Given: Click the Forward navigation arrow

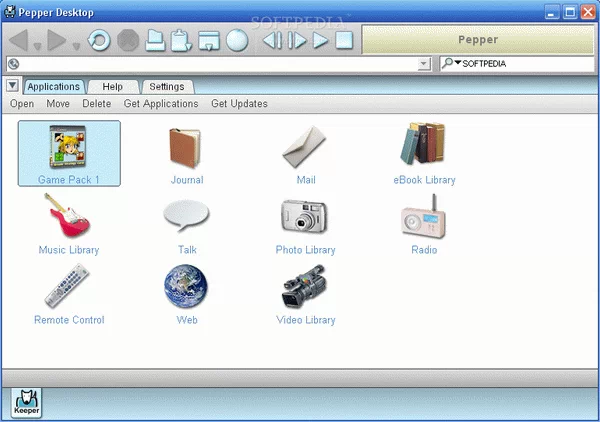Looking at the screenshot, I should 57,40.
